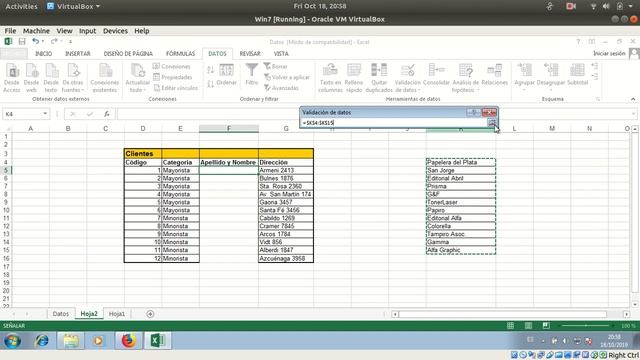
Task: Click Texto en columnas icon
Action: 330,78
